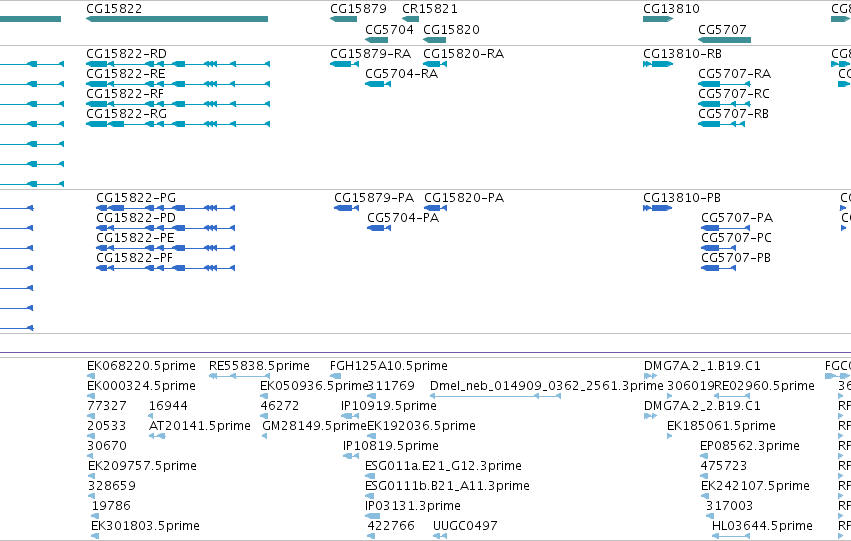Select the EK242107.5prime label
Viewport: 851px width, 541px height.
tap(755, 486)
